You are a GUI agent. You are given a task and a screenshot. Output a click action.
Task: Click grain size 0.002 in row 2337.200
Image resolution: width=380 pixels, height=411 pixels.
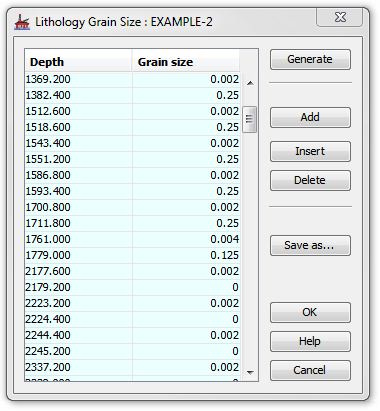186,367
